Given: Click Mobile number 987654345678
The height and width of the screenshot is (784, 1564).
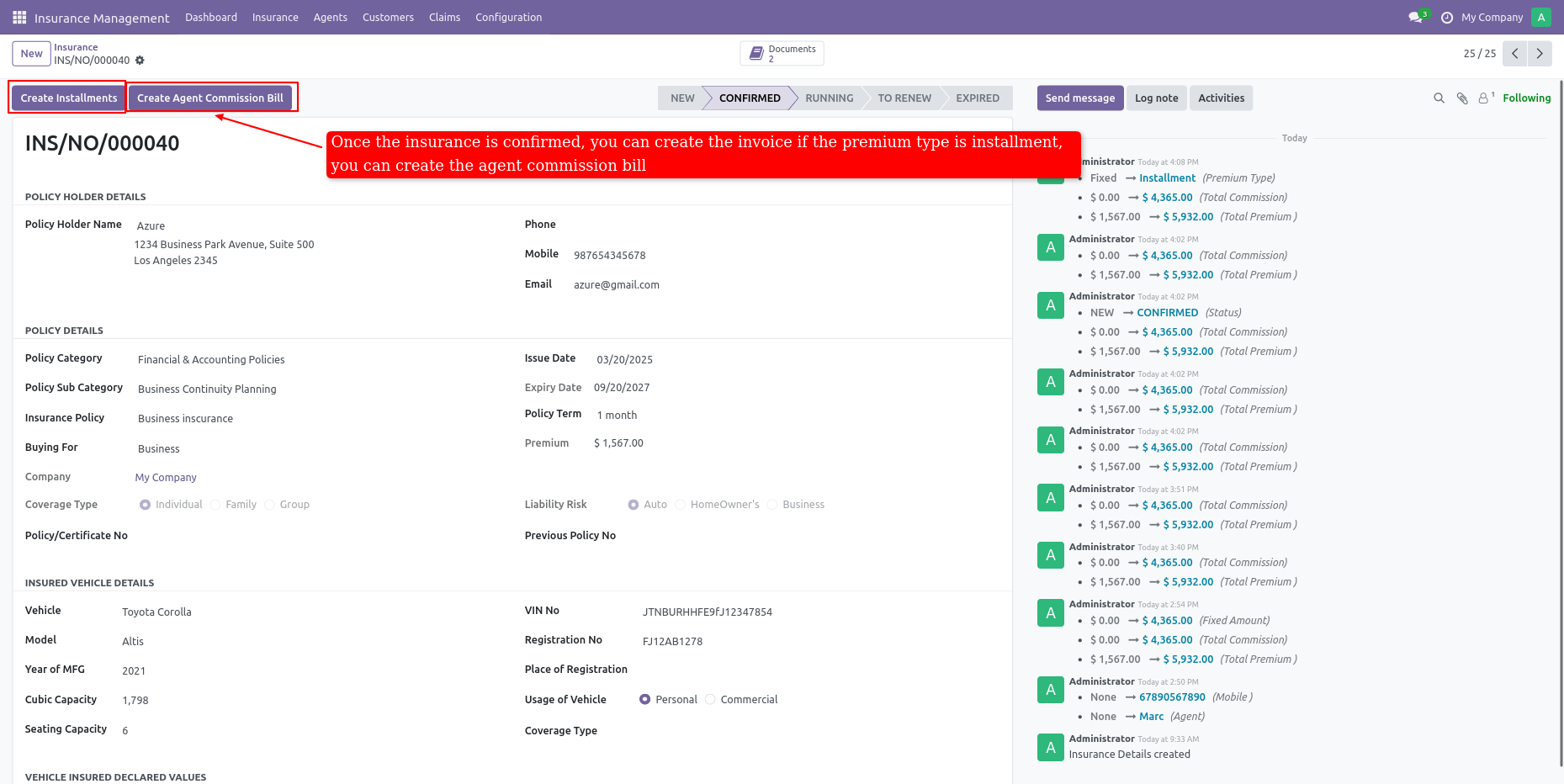Looking at the screenshot, I should (610, 256).
